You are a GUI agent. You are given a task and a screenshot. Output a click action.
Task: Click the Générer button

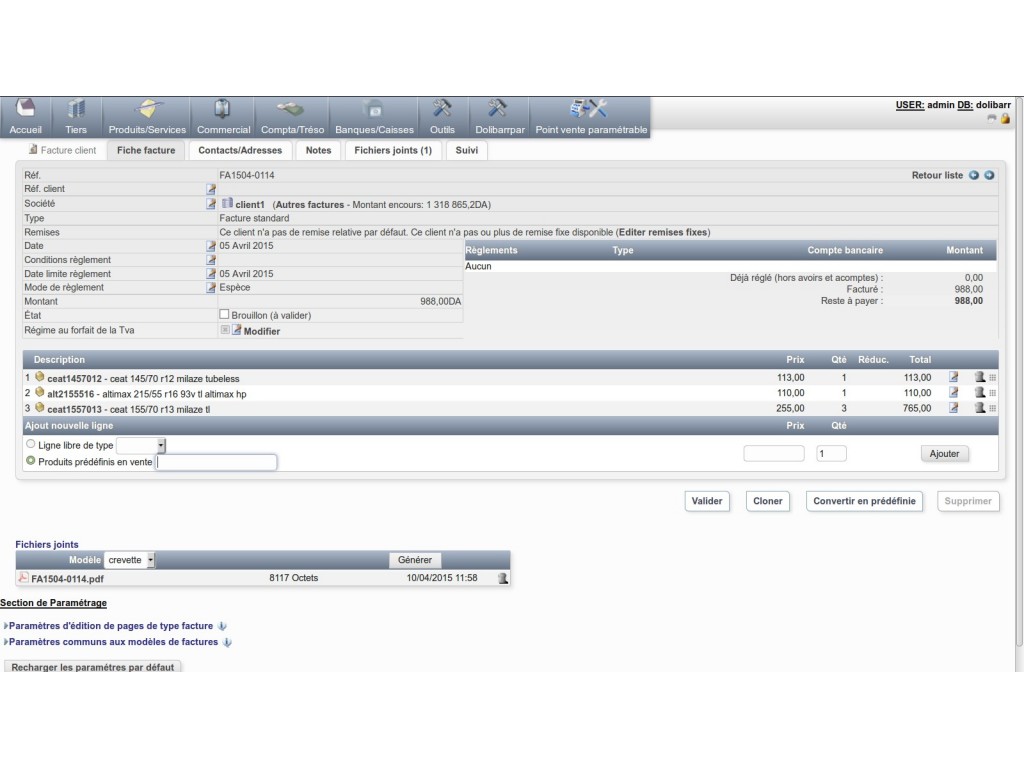[x=415, y=560]
